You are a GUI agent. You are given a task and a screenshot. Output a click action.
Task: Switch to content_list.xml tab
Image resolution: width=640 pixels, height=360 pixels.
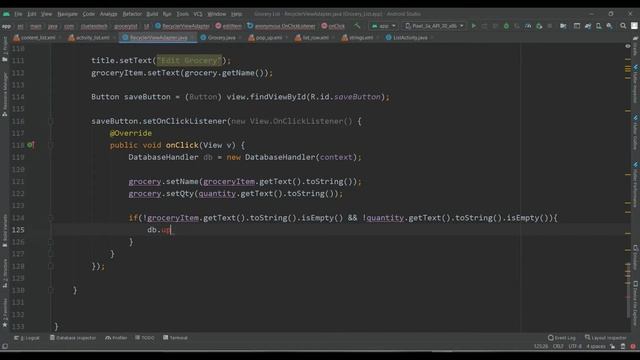pos(37,38)
